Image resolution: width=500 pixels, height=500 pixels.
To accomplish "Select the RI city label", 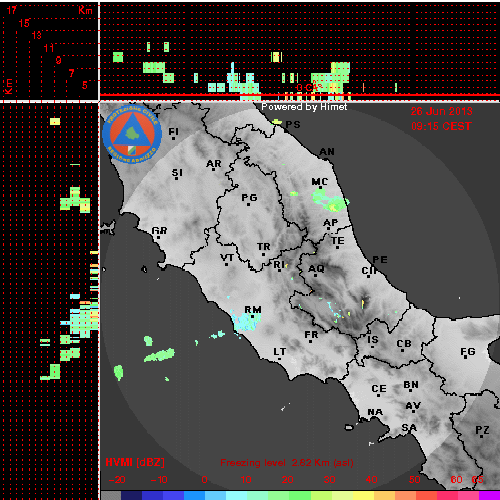I will [279, 264].
